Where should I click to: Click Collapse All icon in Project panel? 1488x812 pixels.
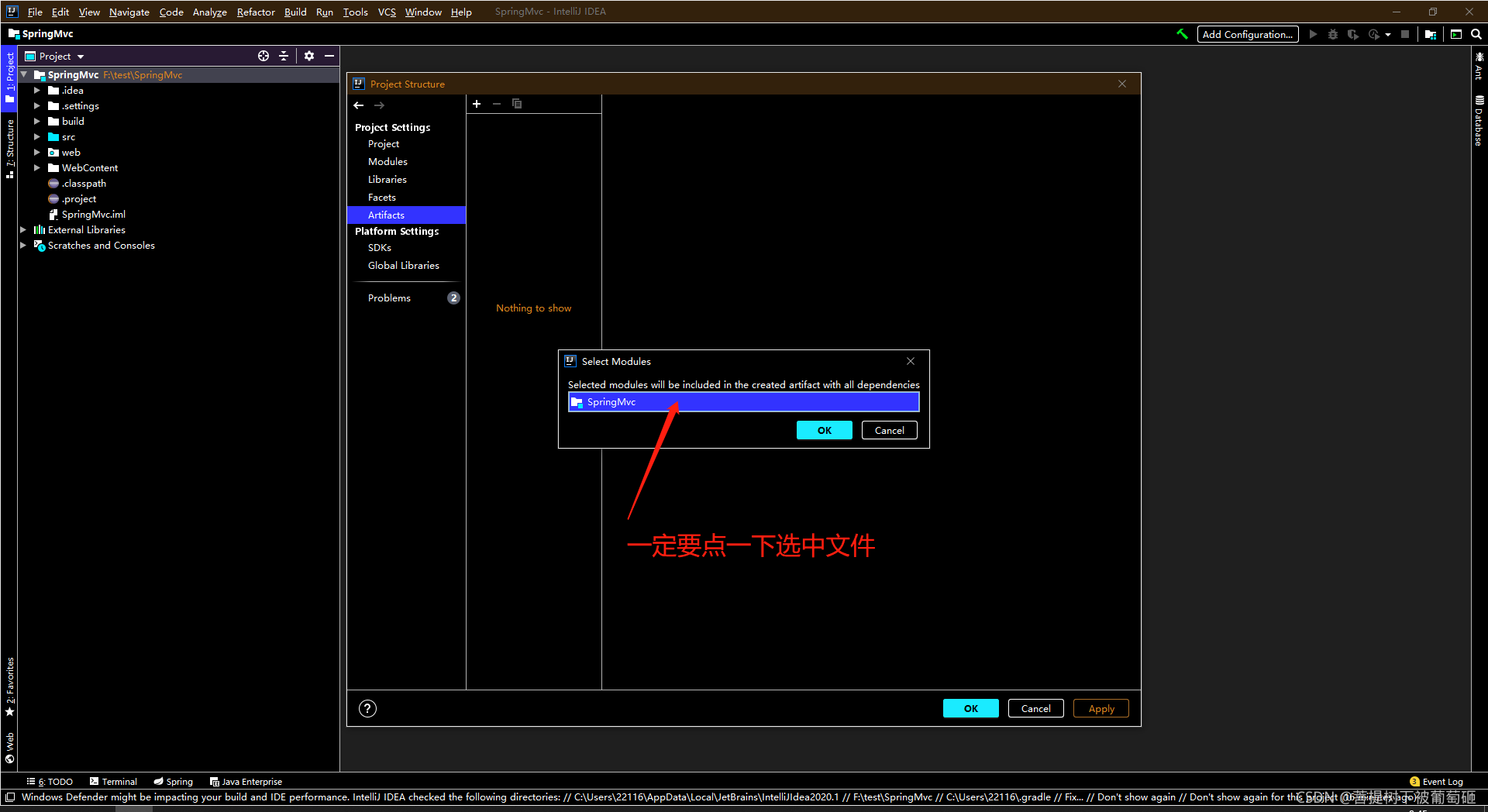[284, 56]
